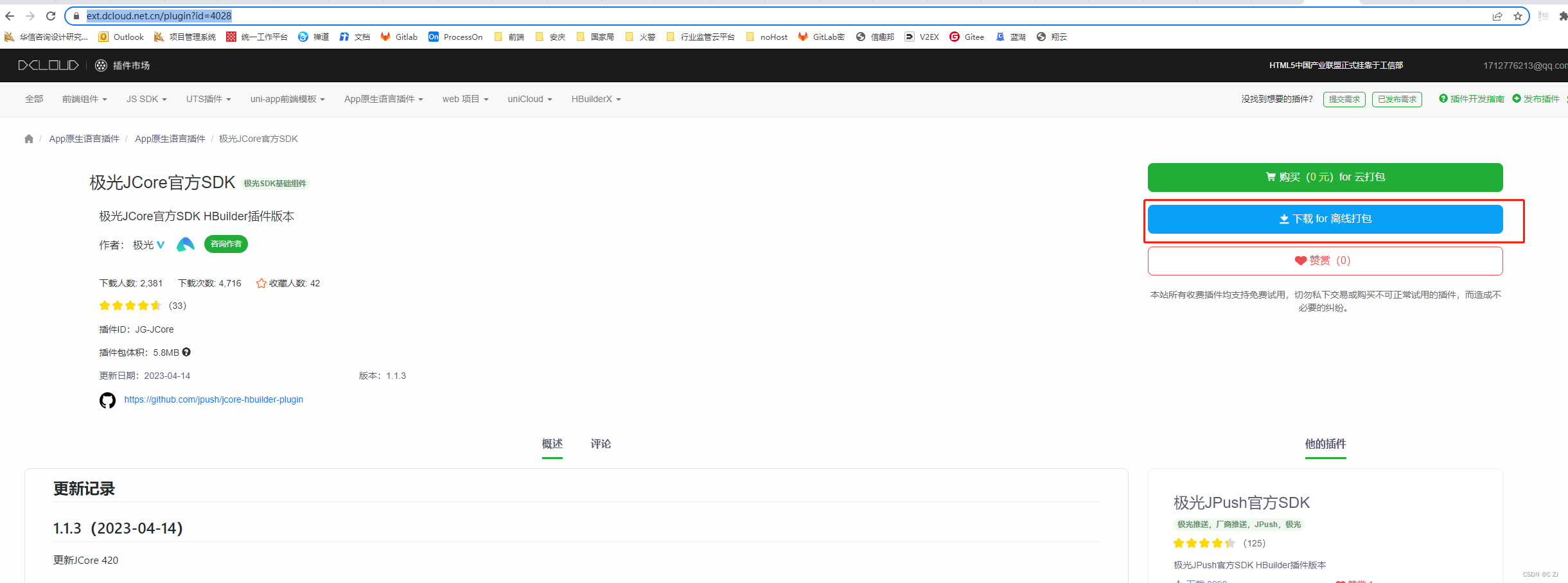The height and width of the screenshot is (583, 1568).
Task: Click the plugin star rating
Action: (x=130, y=306)
